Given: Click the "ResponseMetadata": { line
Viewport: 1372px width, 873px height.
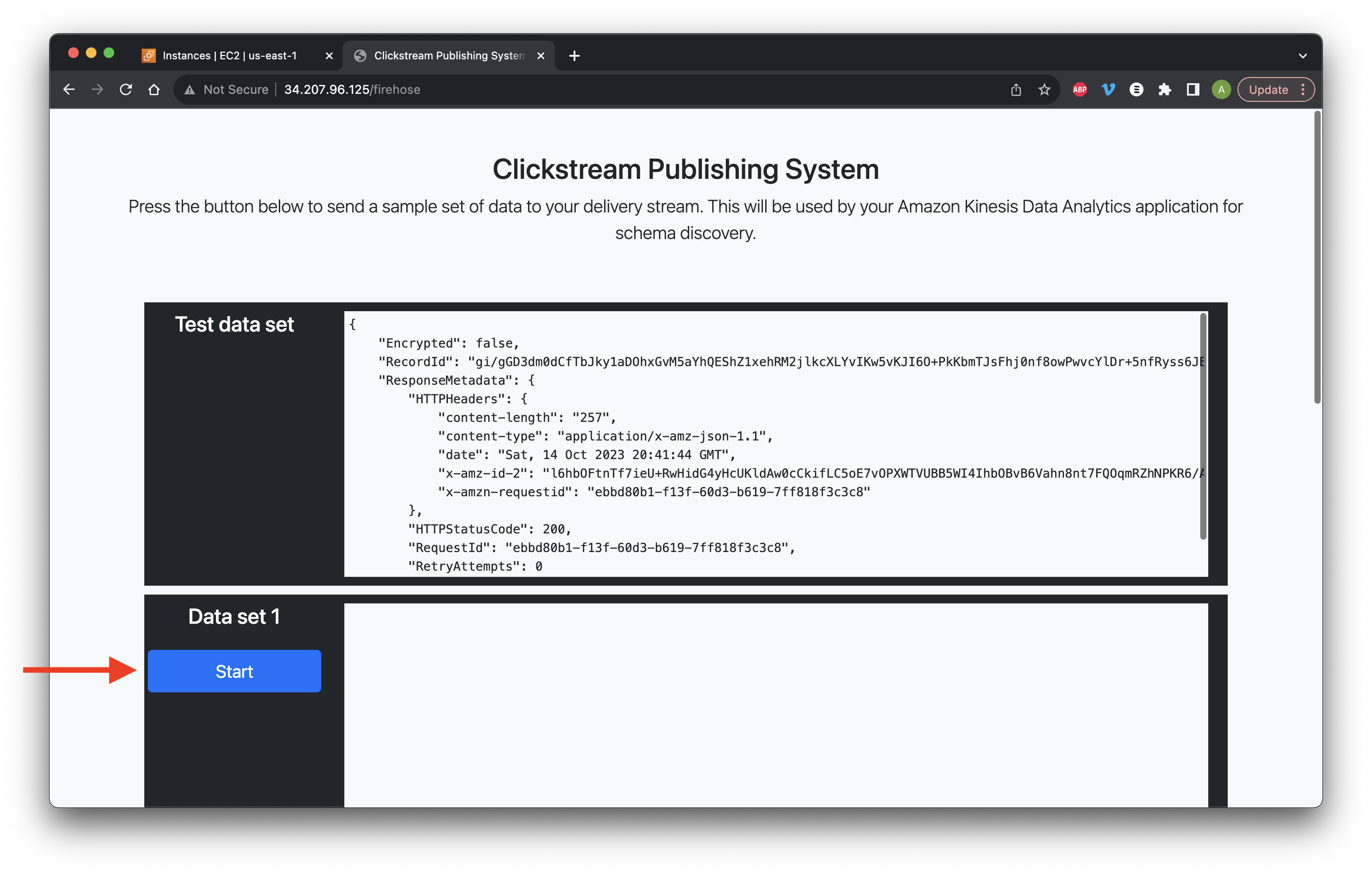Looking at the screenshot, I should (456, 380).
